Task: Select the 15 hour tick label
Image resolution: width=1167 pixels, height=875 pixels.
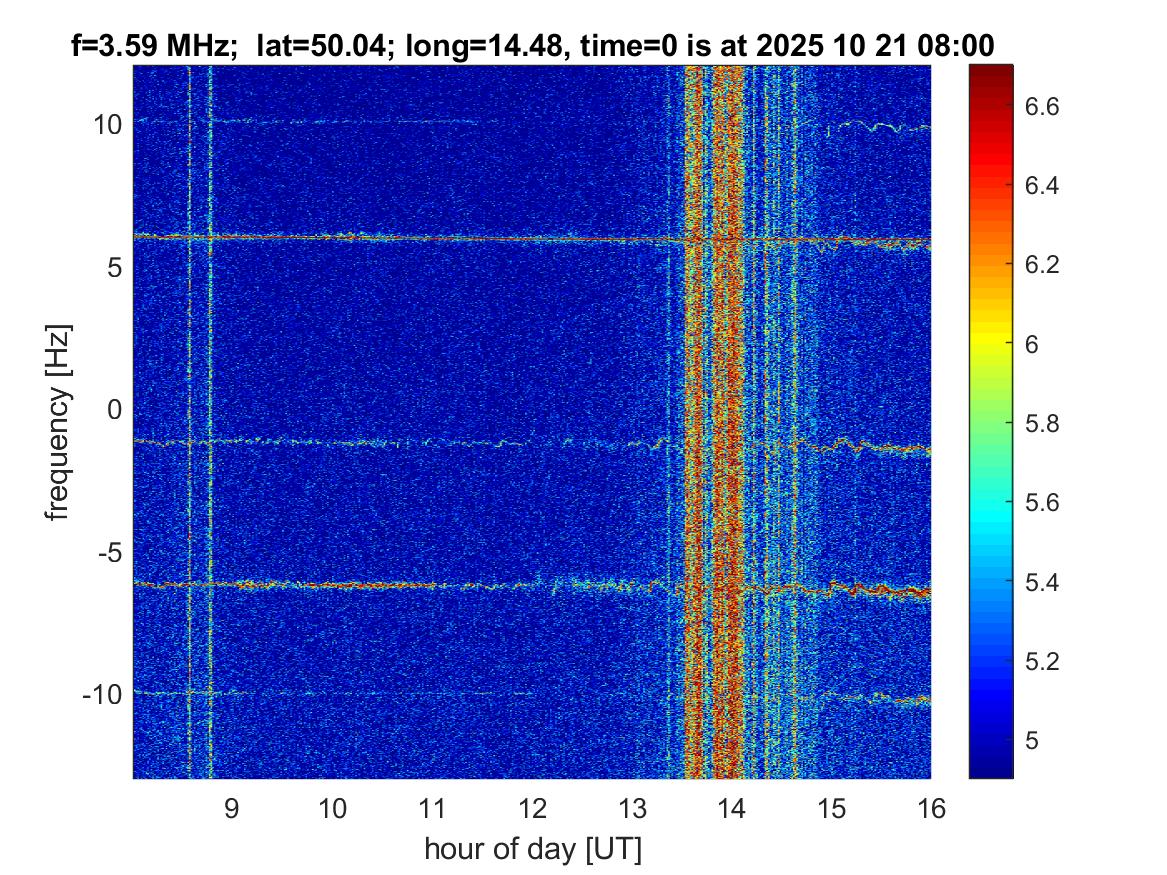Action: tap(831, 808)
